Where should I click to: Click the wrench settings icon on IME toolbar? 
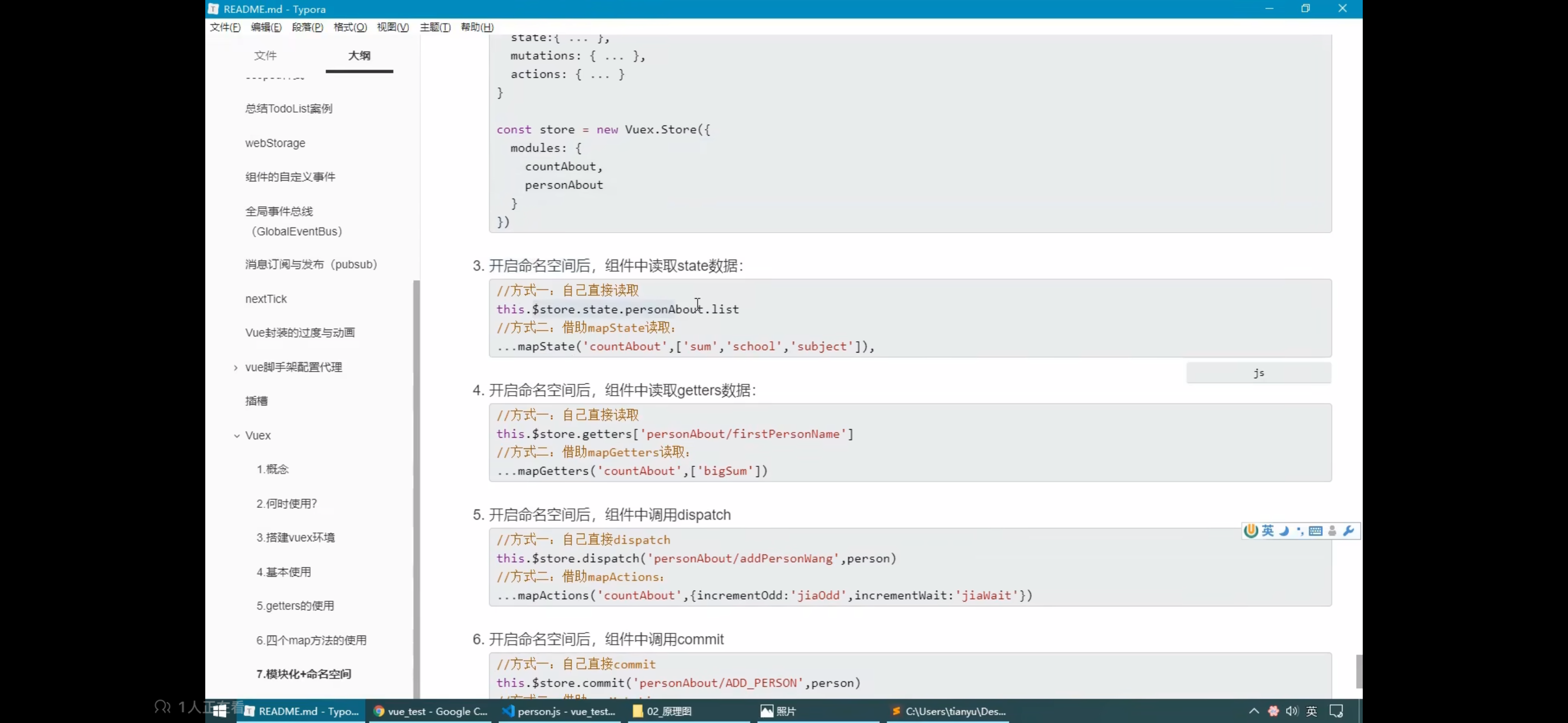click(1348, 531)
